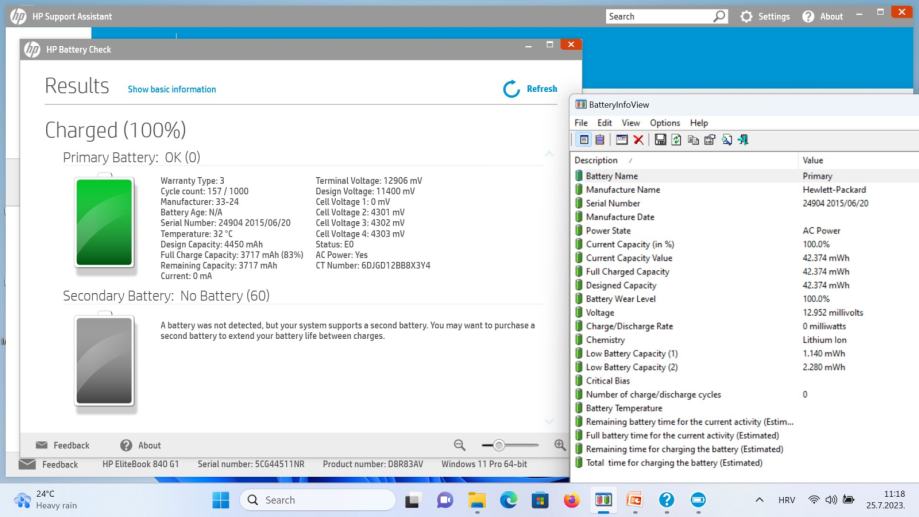The height and width of the screenshot is (517, 919).
Task: Click About in HP Battery Check footer
Action: [140, 445]
